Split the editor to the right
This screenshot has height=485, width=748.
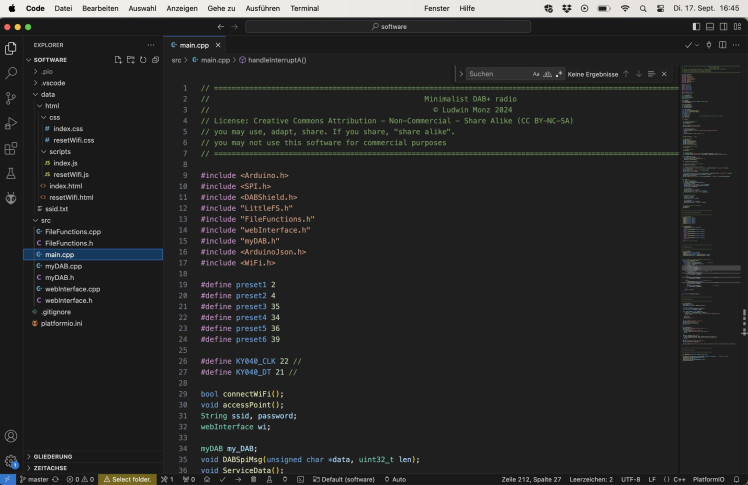[723, 45]
